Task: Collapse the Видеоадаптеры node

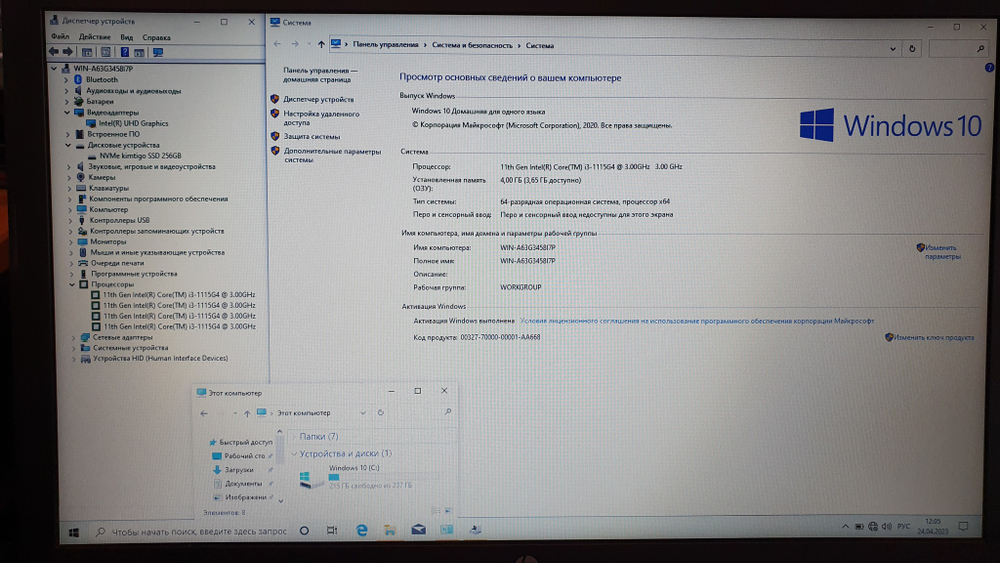Action: (x=66, y=113)
